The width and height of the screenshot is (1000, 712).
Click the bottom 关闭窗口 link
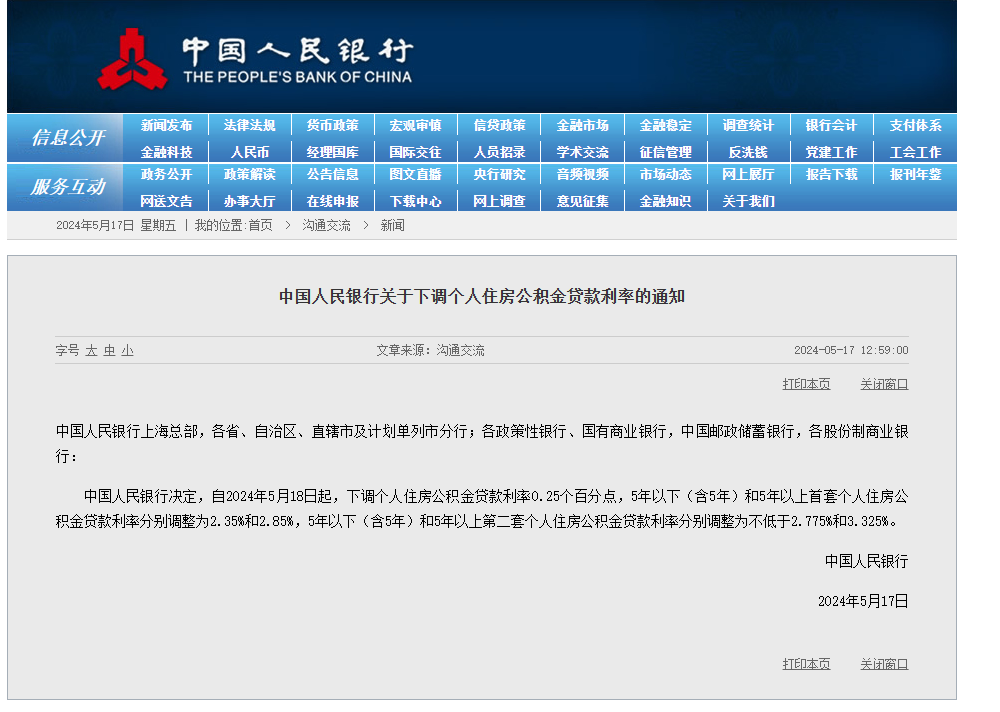pos(884,664)
